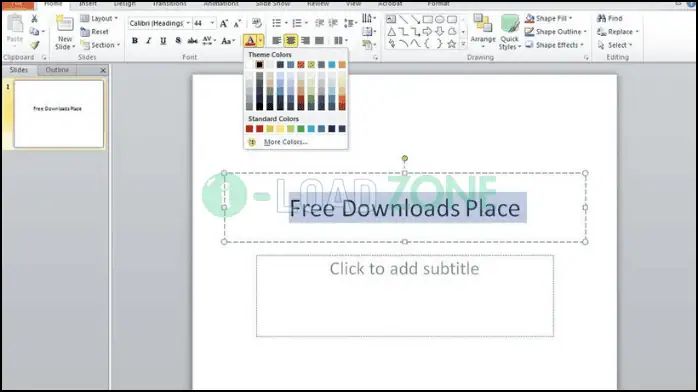Open the Shape Effects dropdown
The width and height of the screenshot is (698, 392).
coord(554,45)
